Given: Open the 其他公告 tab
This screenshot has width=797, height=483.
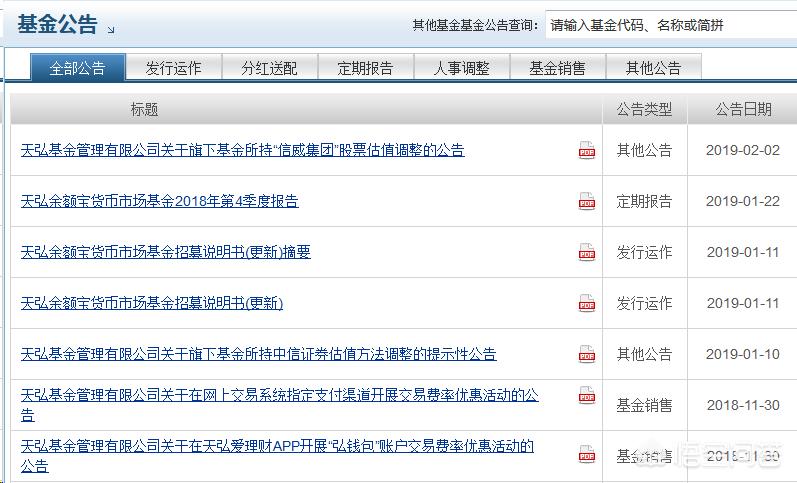Looking at the screenshot, I should pyautogui.click(x=653, y=68).
